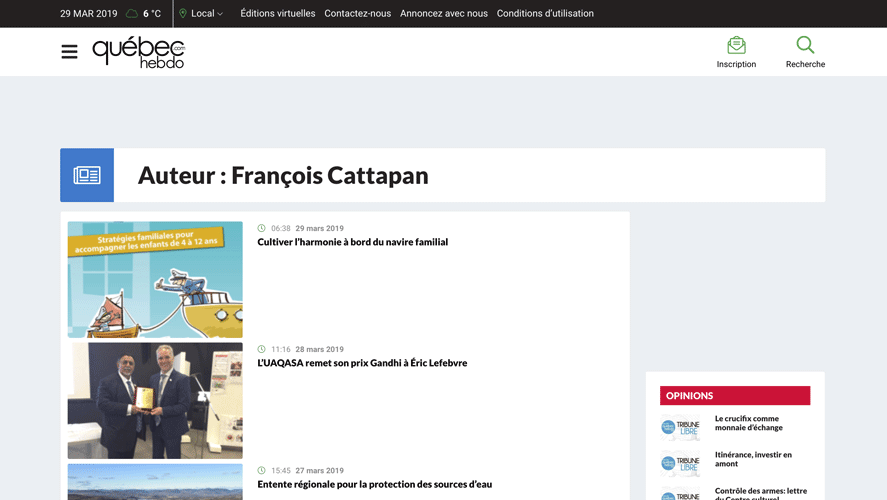This screenshot has width=887, height=500.
Task: Open Conditions d'utilisation in top bar
Action: (x=545, y=14)
